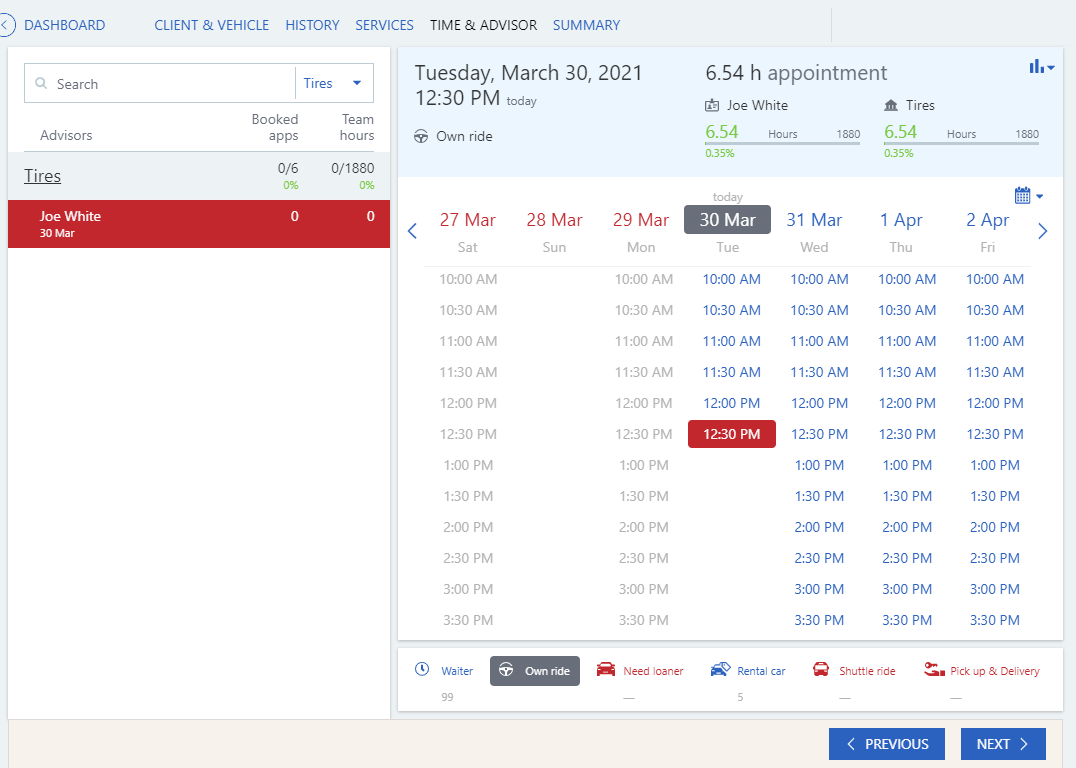Select the Shuttle ride bus icon

(821, 670)
